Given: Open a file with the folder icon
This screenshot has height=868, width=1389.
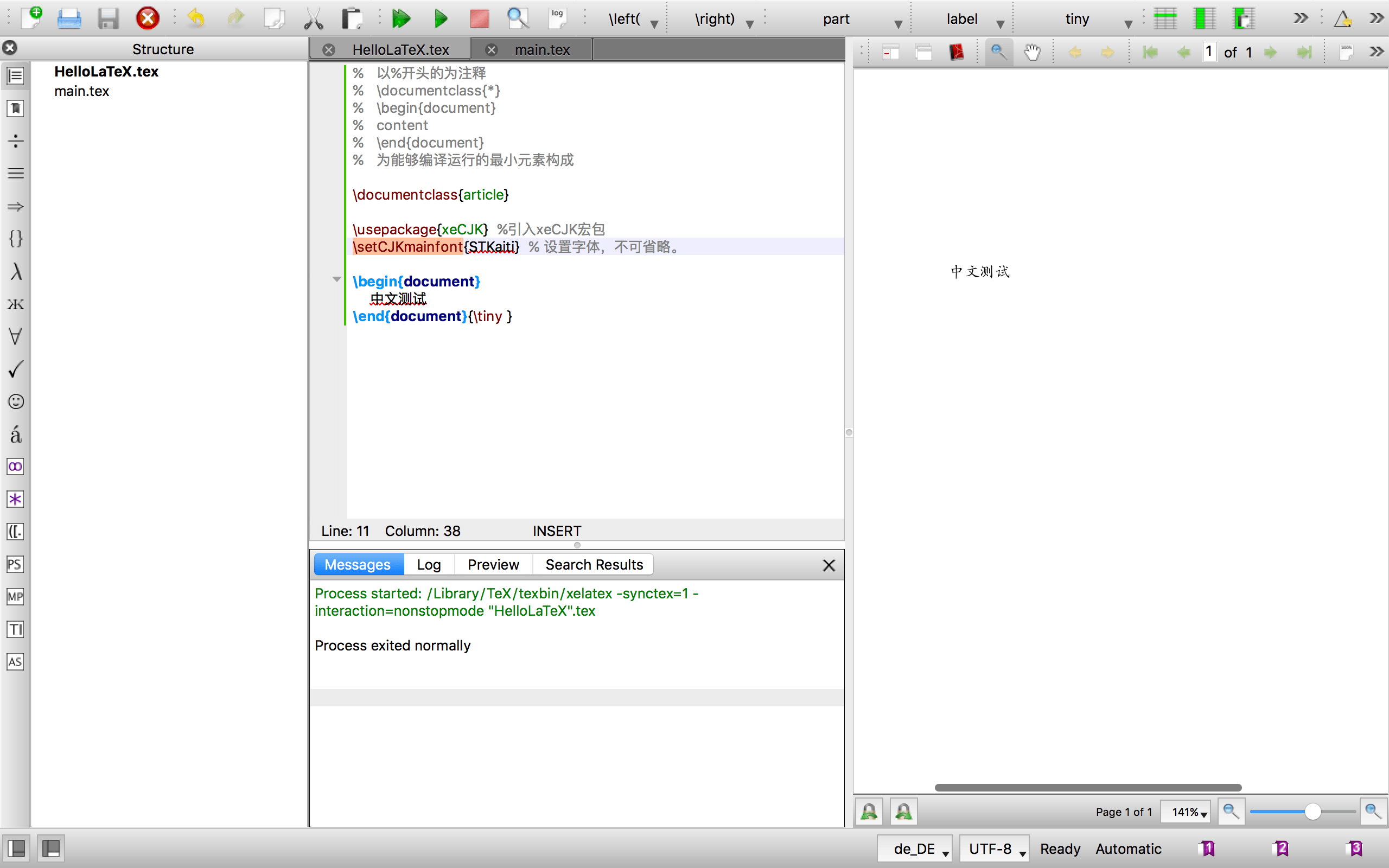Looking at the screenshot, I should (x=69, y=18).
